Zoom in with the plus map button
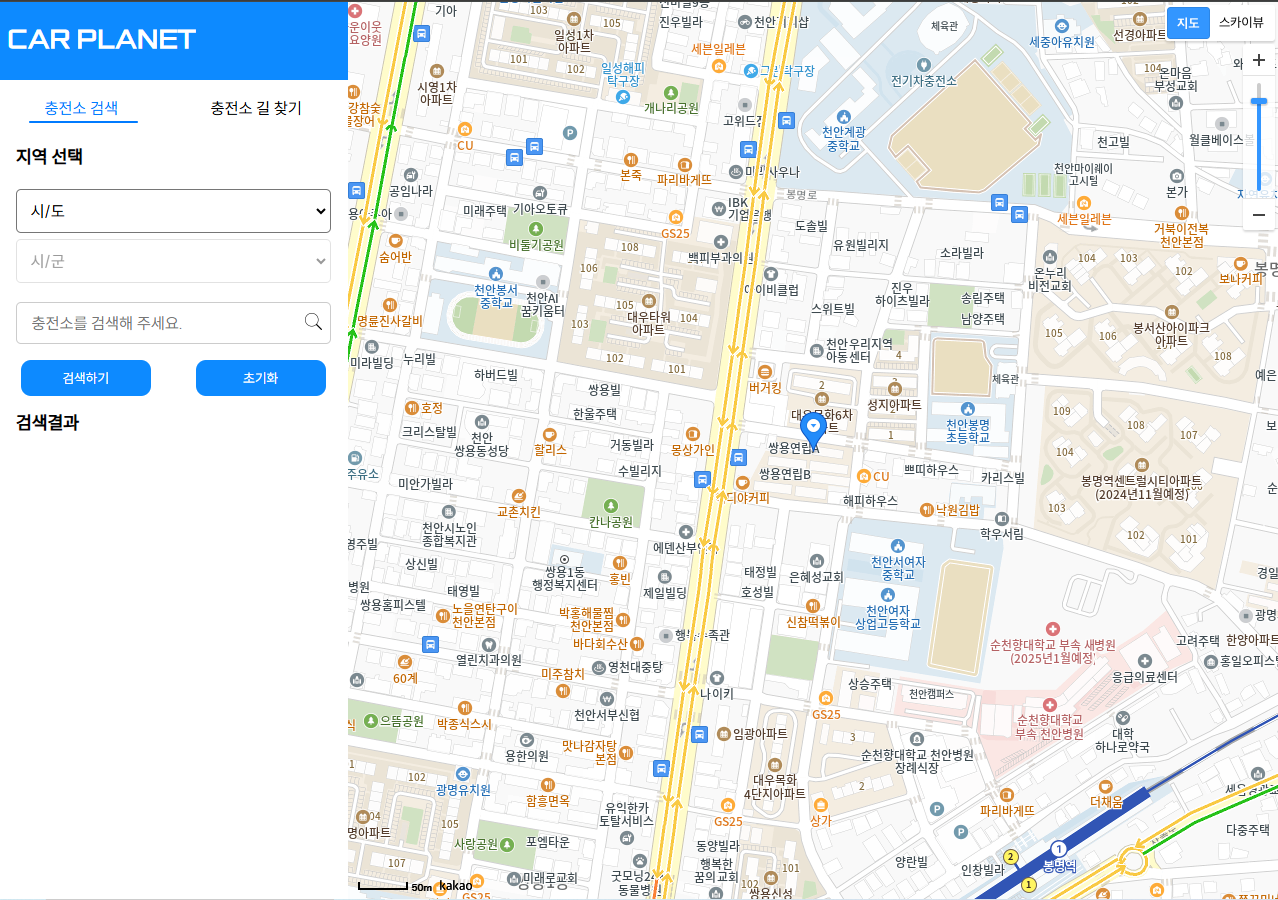The height and width of the screenshot is (900, 1278). coord(1259,60)
